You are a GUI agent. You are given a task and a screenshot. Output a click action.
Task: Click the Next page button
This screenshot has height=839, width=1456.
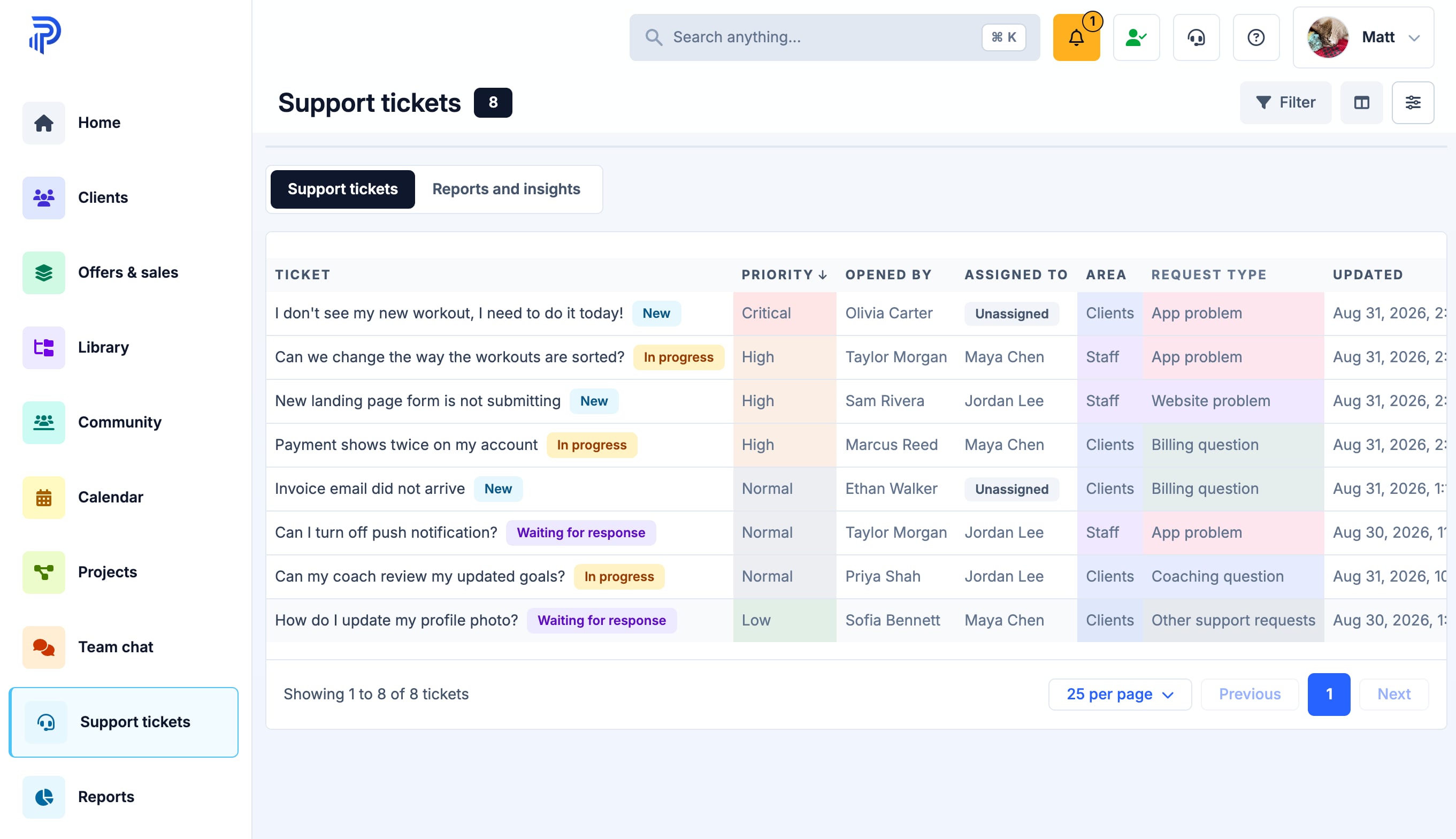1394,695
